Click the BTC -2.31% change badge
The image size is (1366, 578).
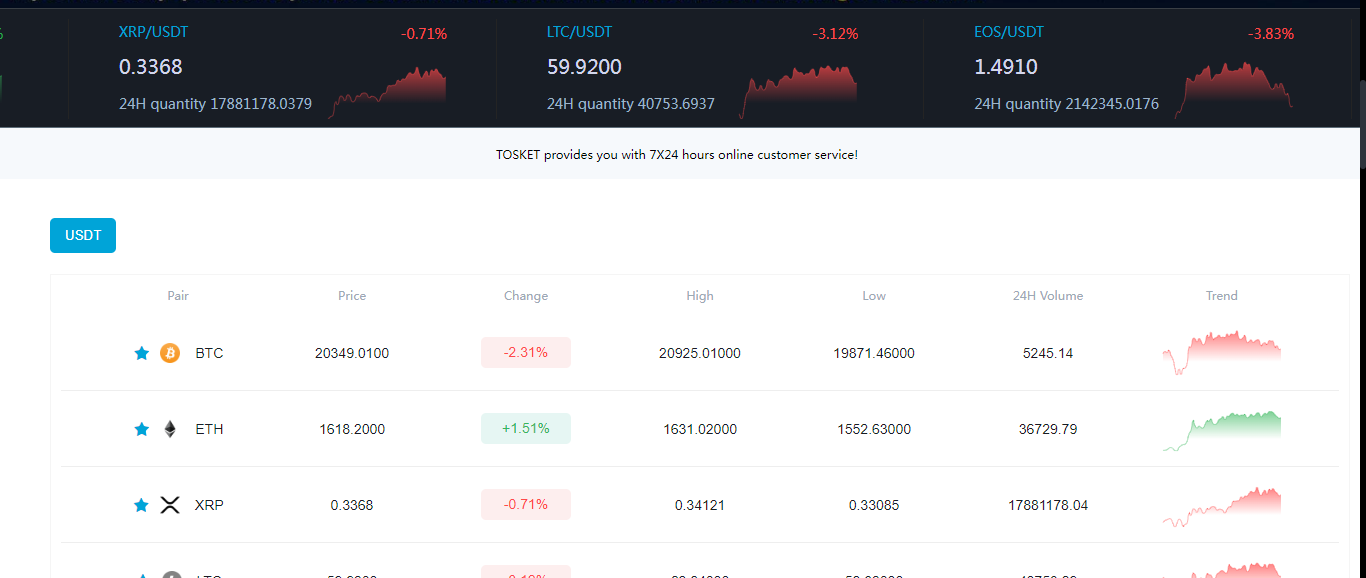(x=526, y=353)
